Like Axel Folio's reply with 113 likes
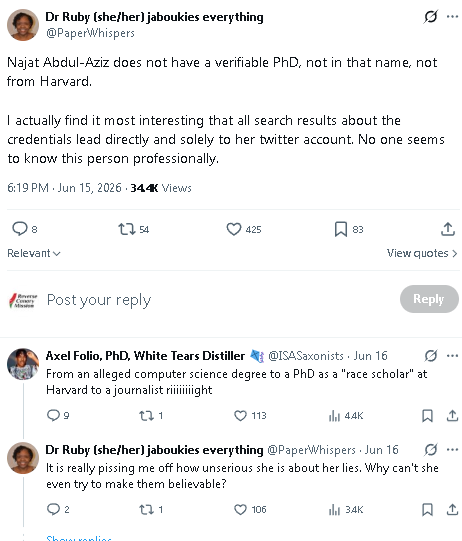 click(250, 415)
